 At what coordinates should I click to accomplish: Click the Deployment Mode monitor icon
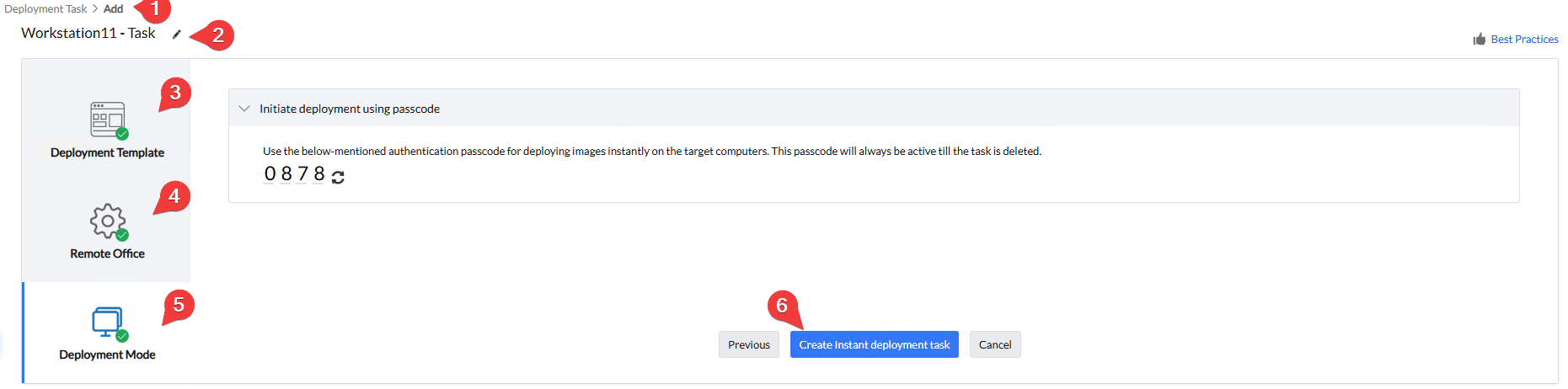(x=108, y=322)
